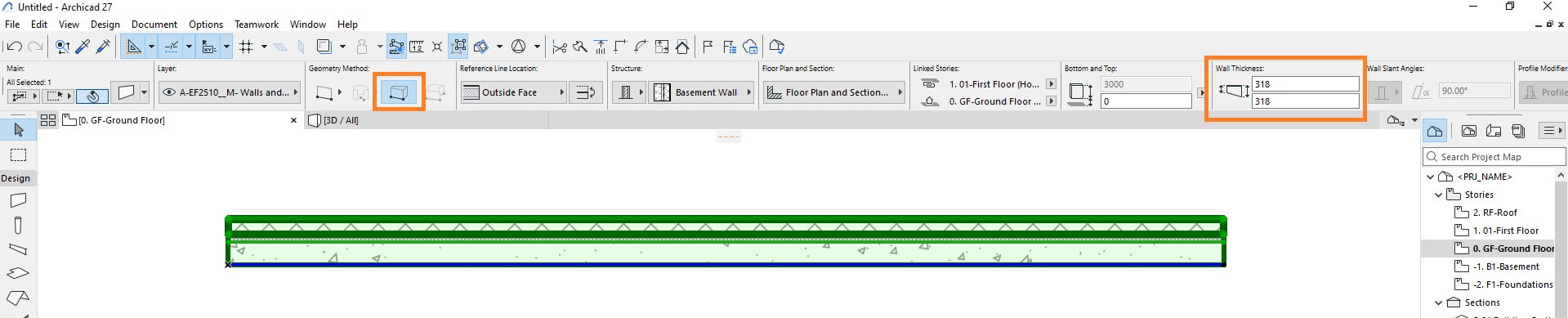Viewport: 1568px width, 318px height.
Task: Collapse the Stories tree node
Action: (1438, 195)
